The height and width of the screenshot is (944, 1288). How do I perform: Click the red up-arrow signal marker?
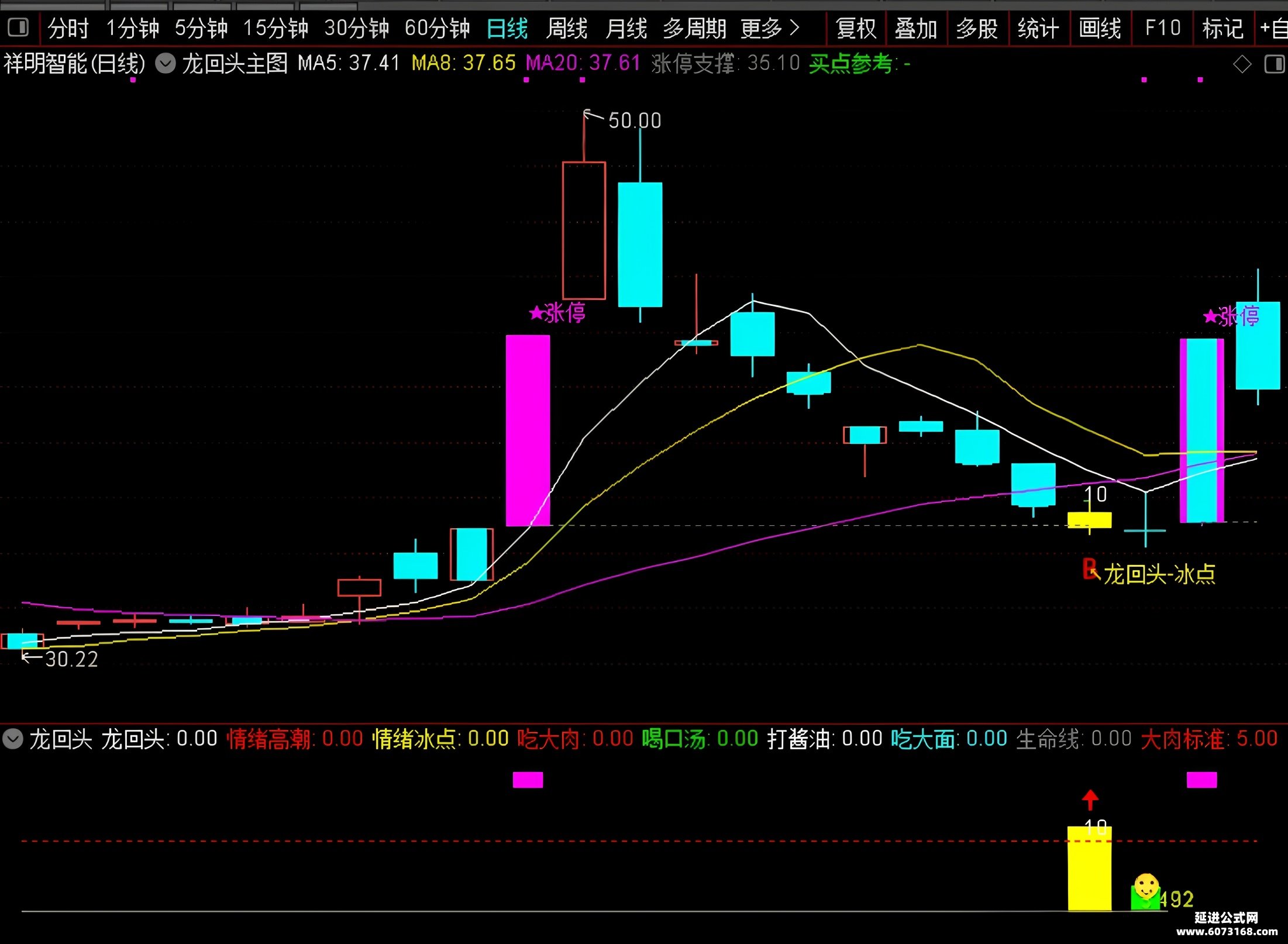coord(1090,800)
